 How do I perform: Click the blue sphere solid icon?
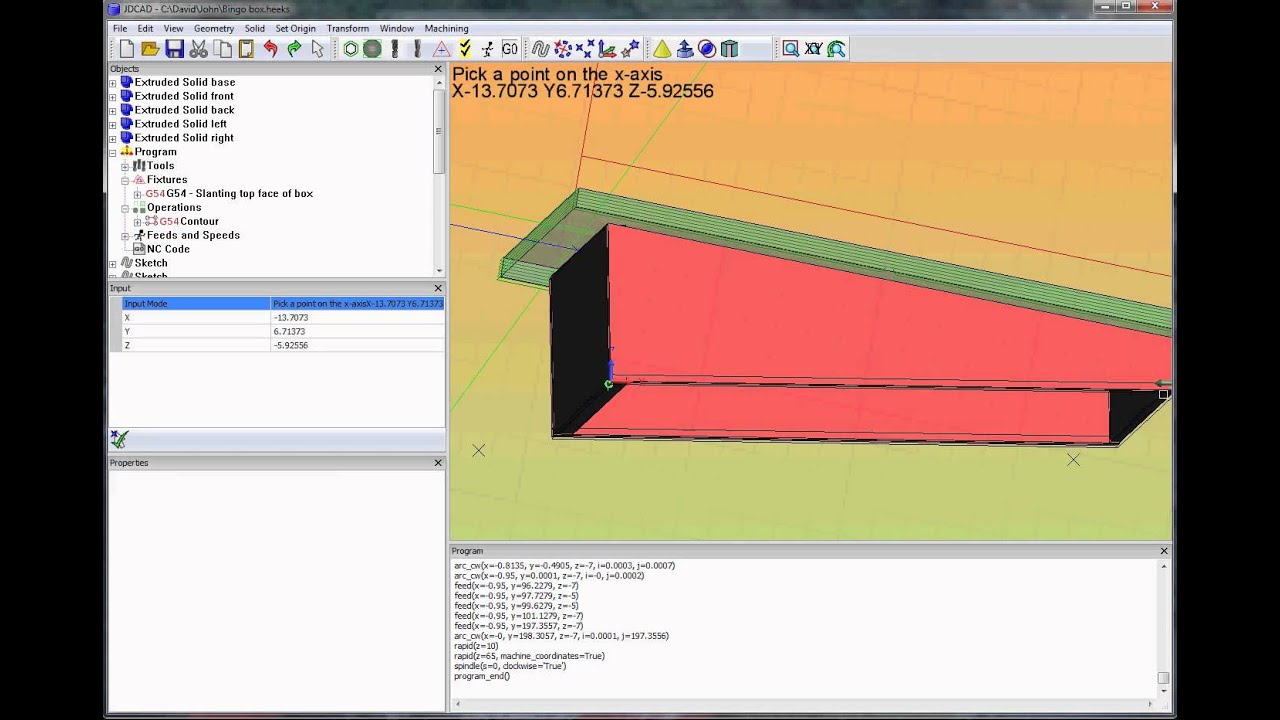pyautogui.click(x=707, y=48)
